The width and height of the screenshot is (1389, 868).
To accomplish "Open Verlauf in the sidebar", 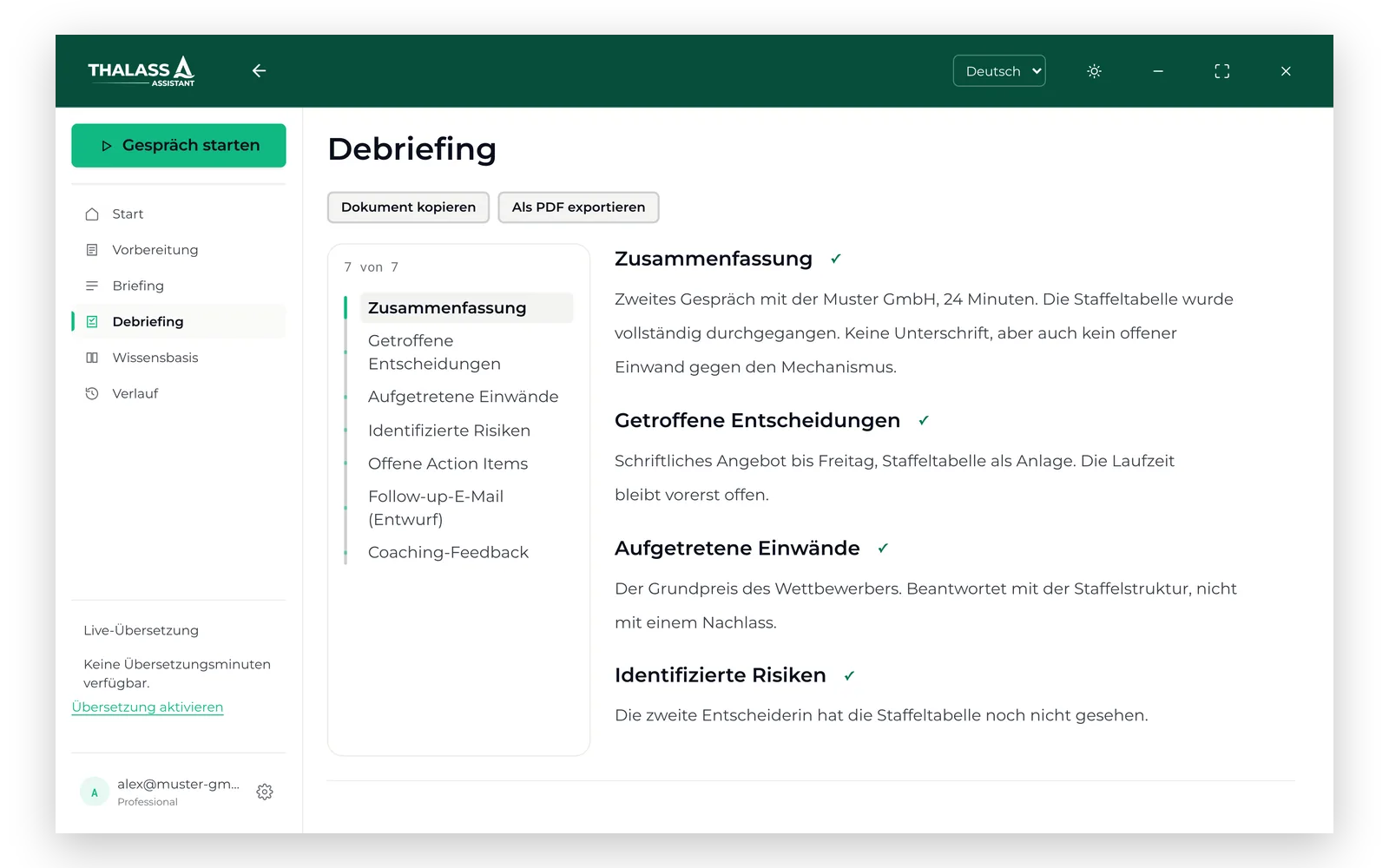I will coord(179,393).
